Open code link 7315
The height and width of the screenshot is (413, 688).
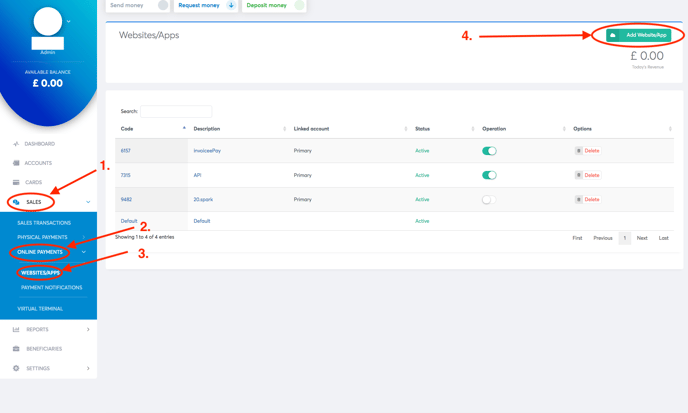pos(125,175)
